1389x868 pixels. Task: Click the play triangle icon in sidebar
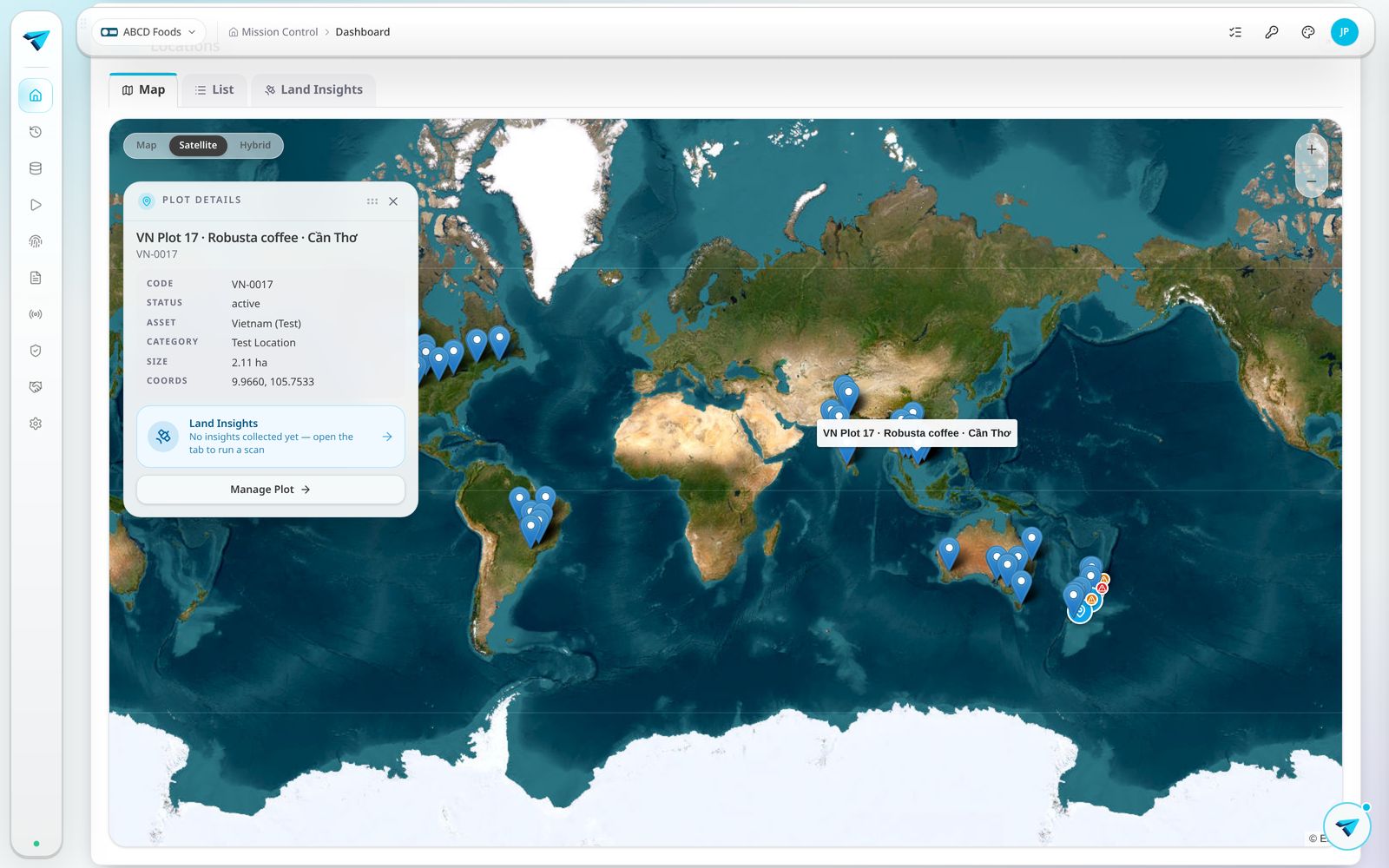tap(36, 205)
